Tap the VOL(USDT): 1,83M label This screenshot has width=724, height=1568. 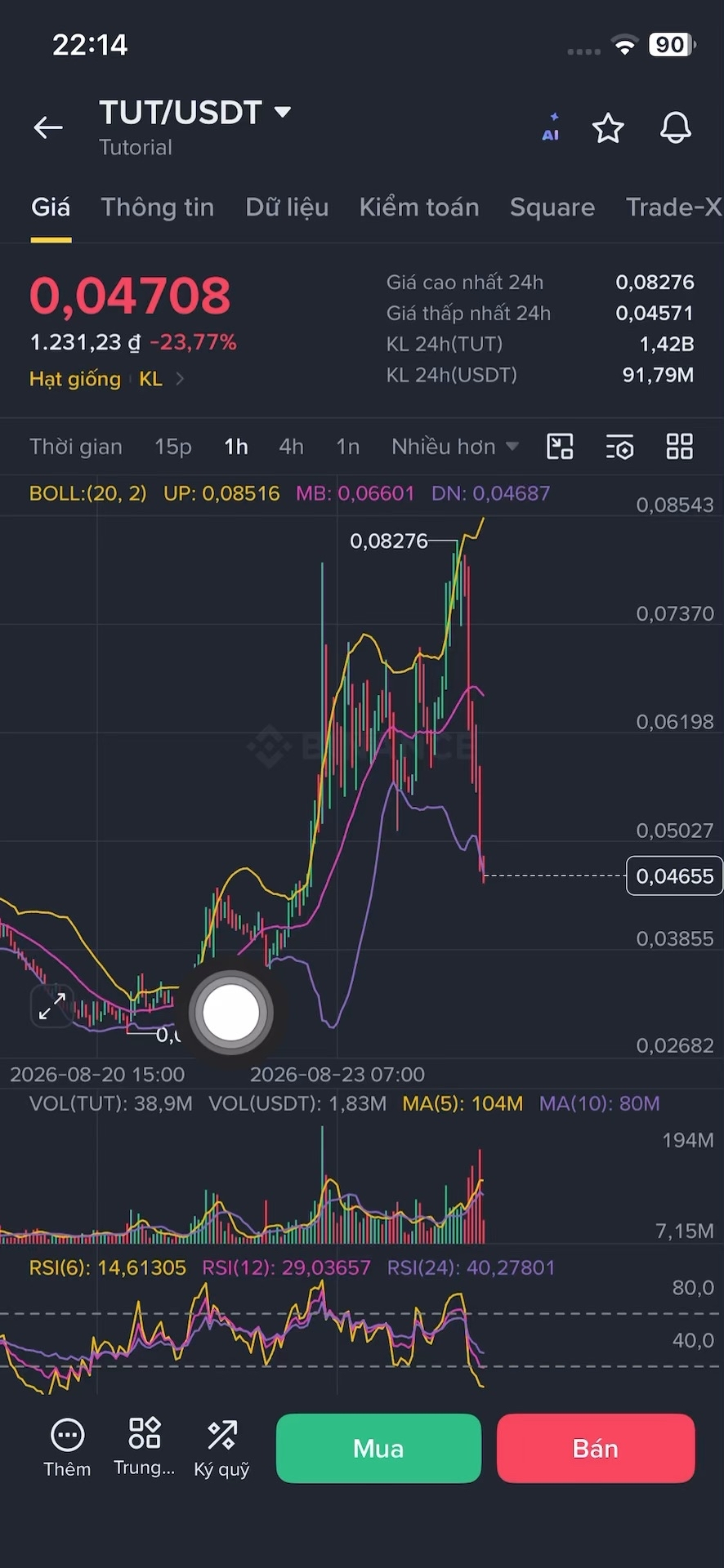point(297,1104)
